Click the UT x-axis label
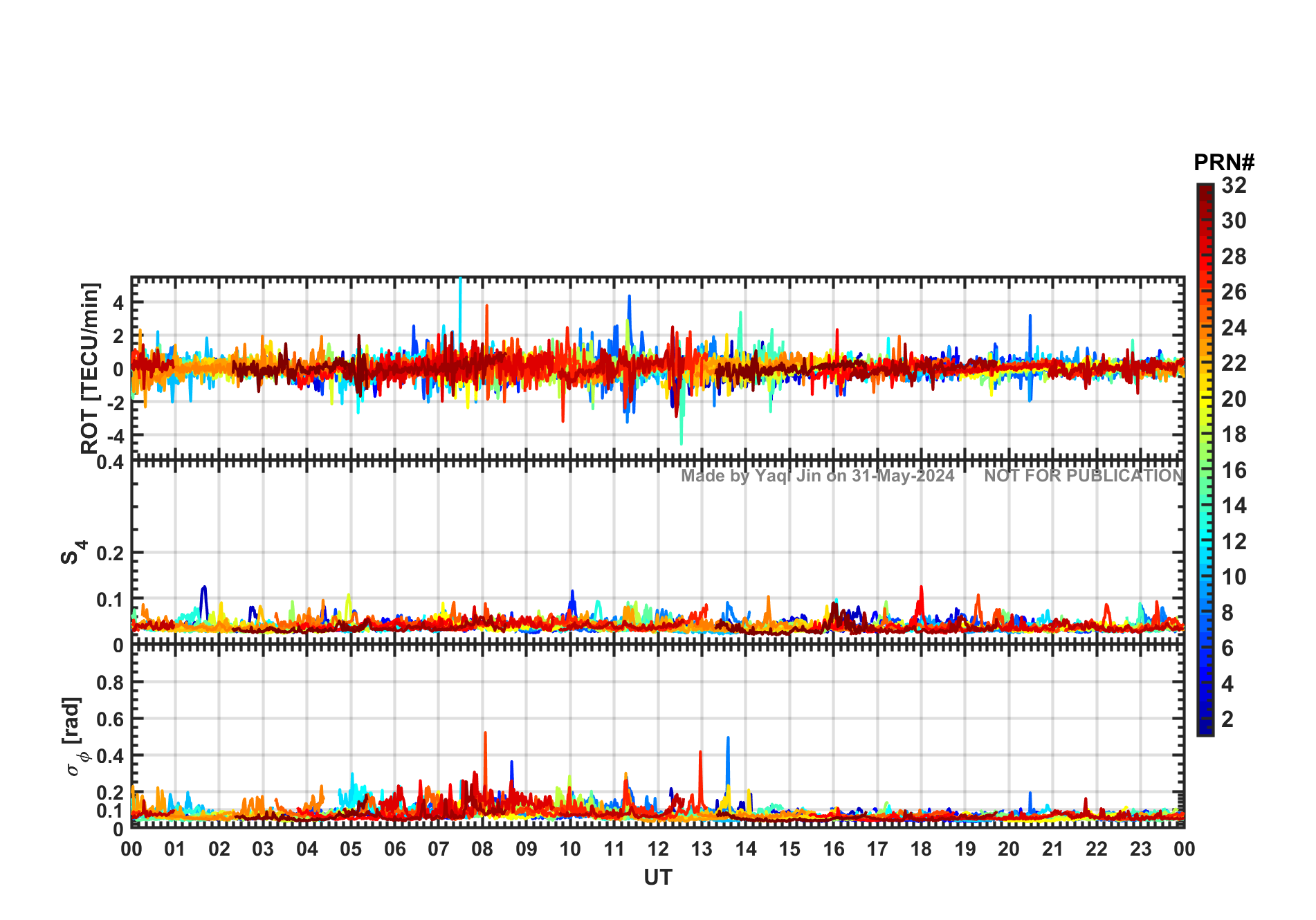 (x=658, y=878)
